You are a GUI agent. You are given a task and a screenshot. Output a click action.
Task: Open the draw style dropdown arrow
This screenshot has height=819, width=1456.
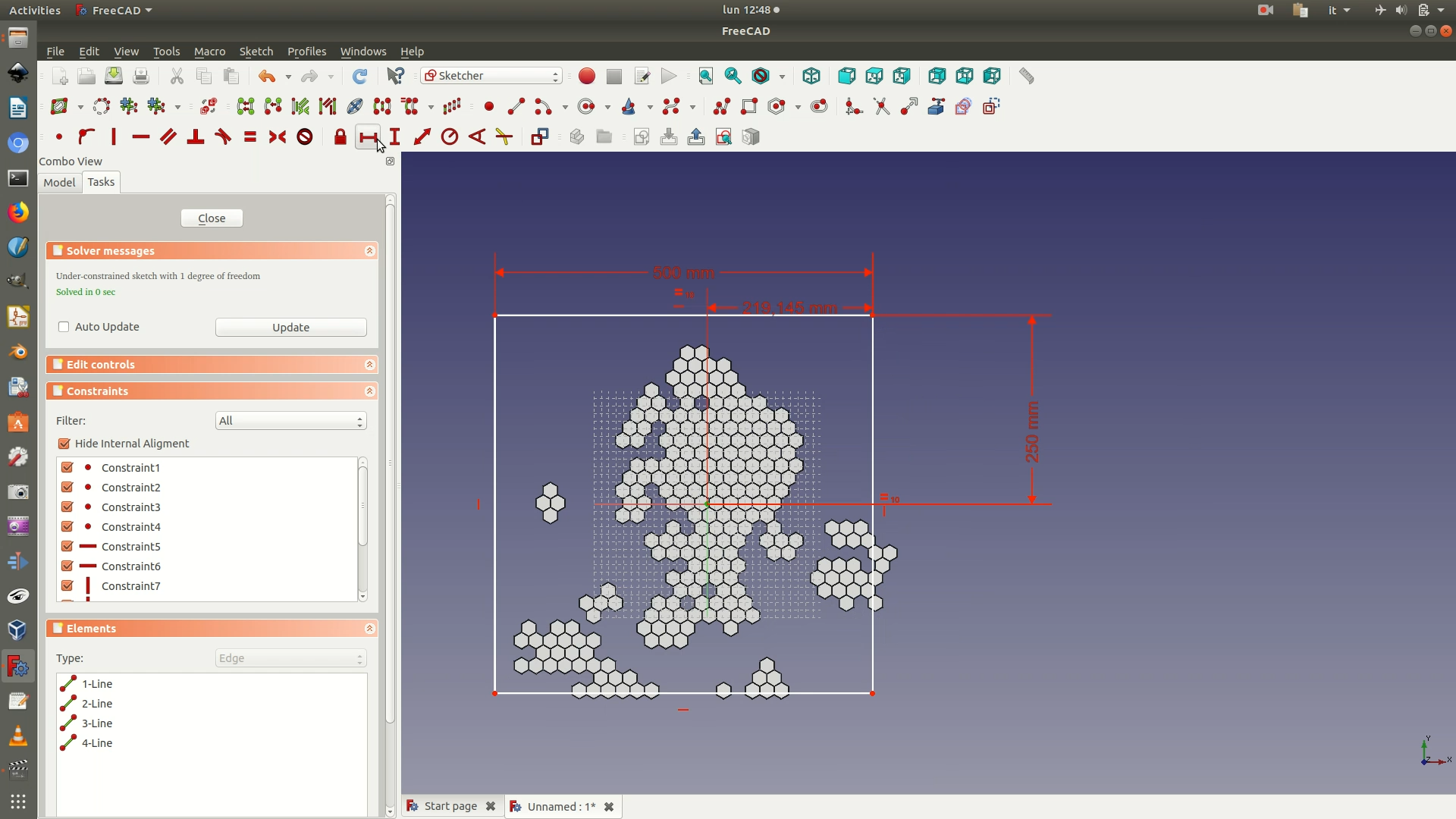(x=782, y=77)
